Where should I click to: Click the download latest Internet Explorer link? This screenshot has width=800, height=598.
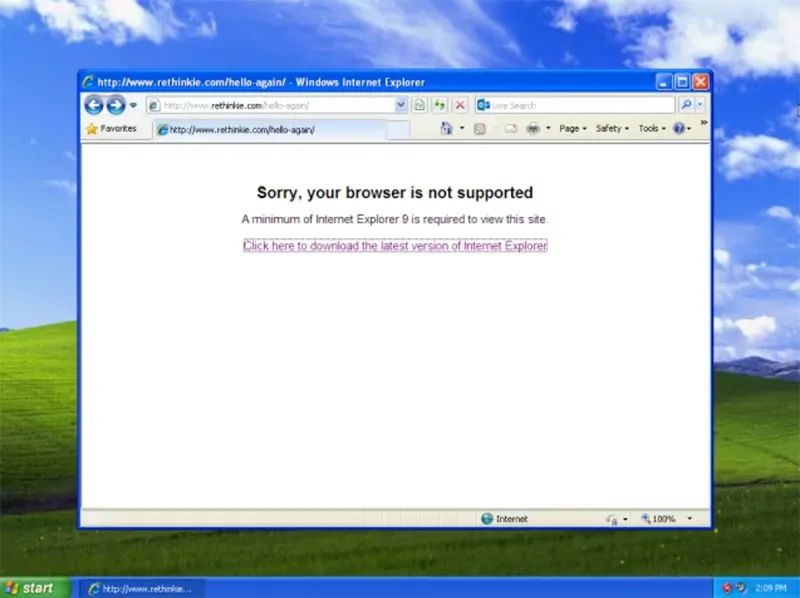click(394, 246)
